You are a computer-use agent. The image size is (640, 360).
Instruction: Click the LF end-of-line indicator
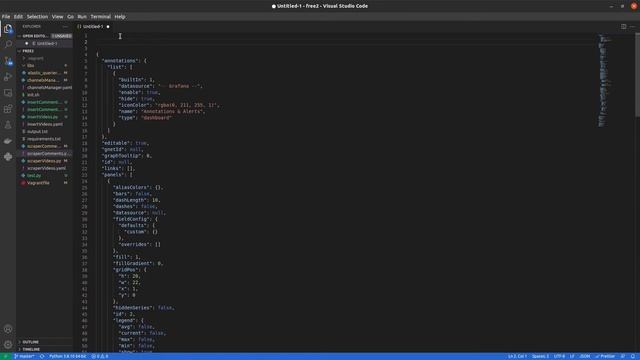point(572,356)
